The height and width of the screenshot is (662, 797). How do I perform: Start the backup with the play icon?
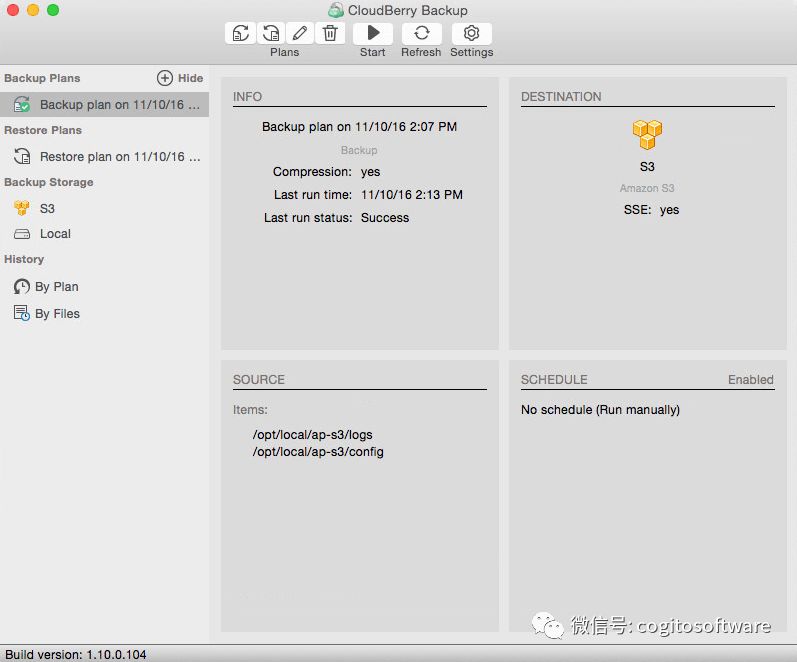click(x=373, y=34)
